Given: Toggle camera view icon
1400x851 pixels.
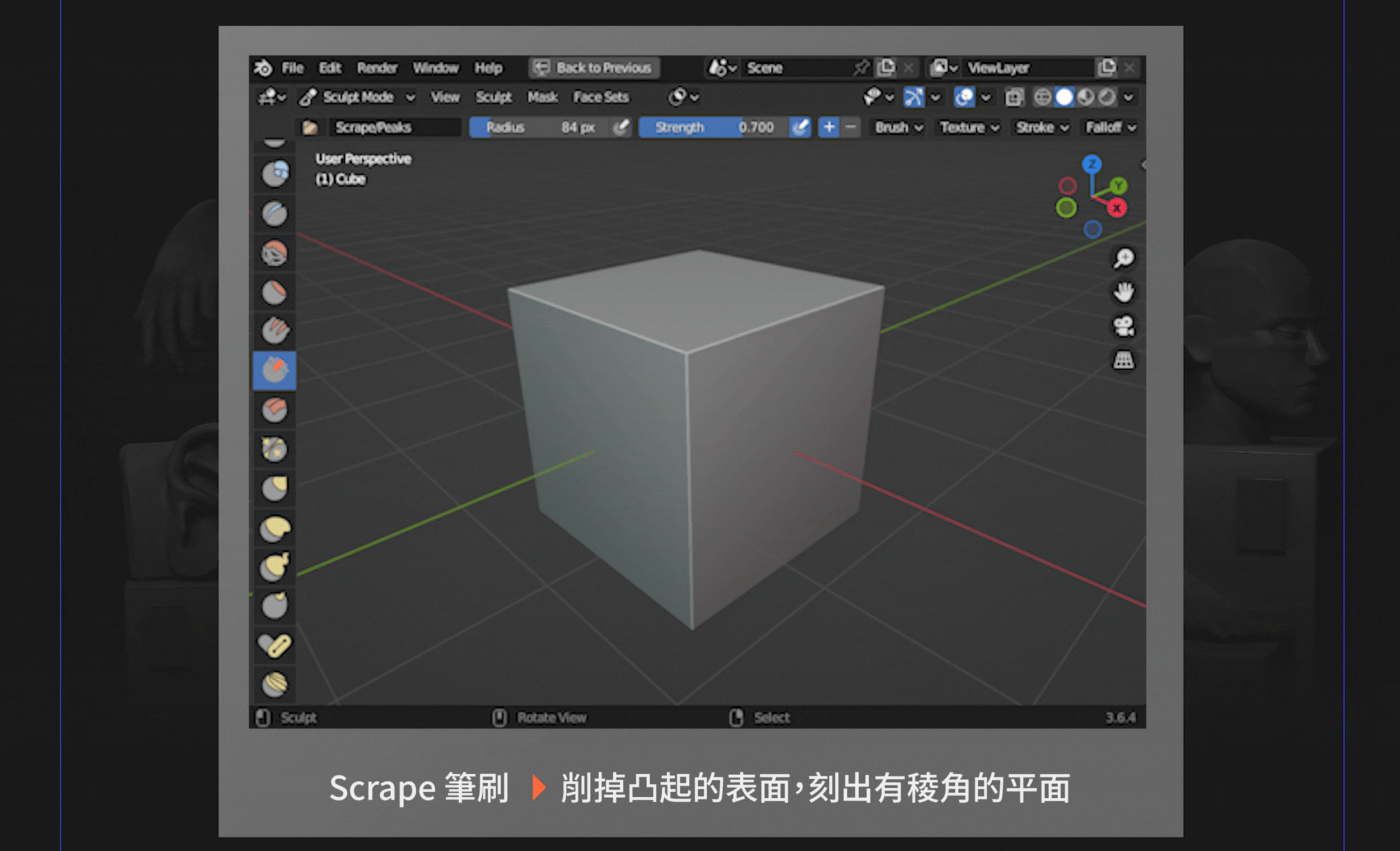Looking at the screenshot, I should pyautogui.click(x=1123, y=326).
